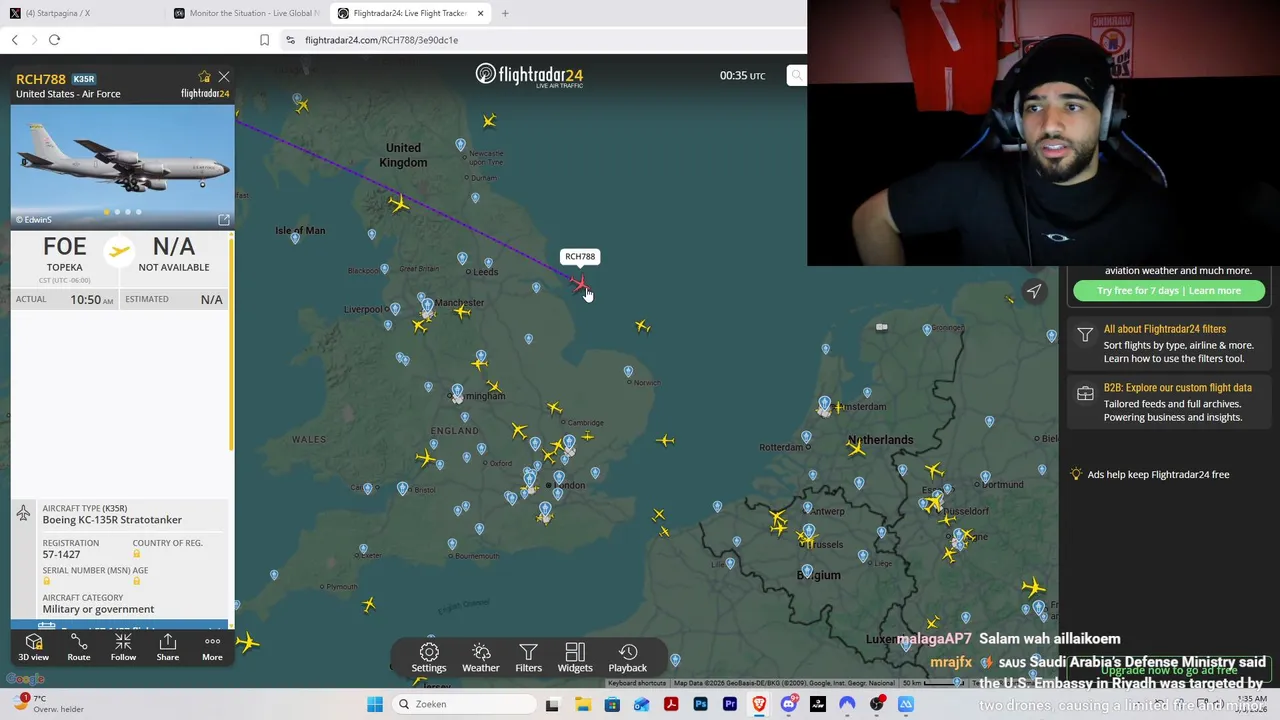Switch to Monitor the Situation tab
This screenshot has width=1280, height=720.
coord(246,13)
